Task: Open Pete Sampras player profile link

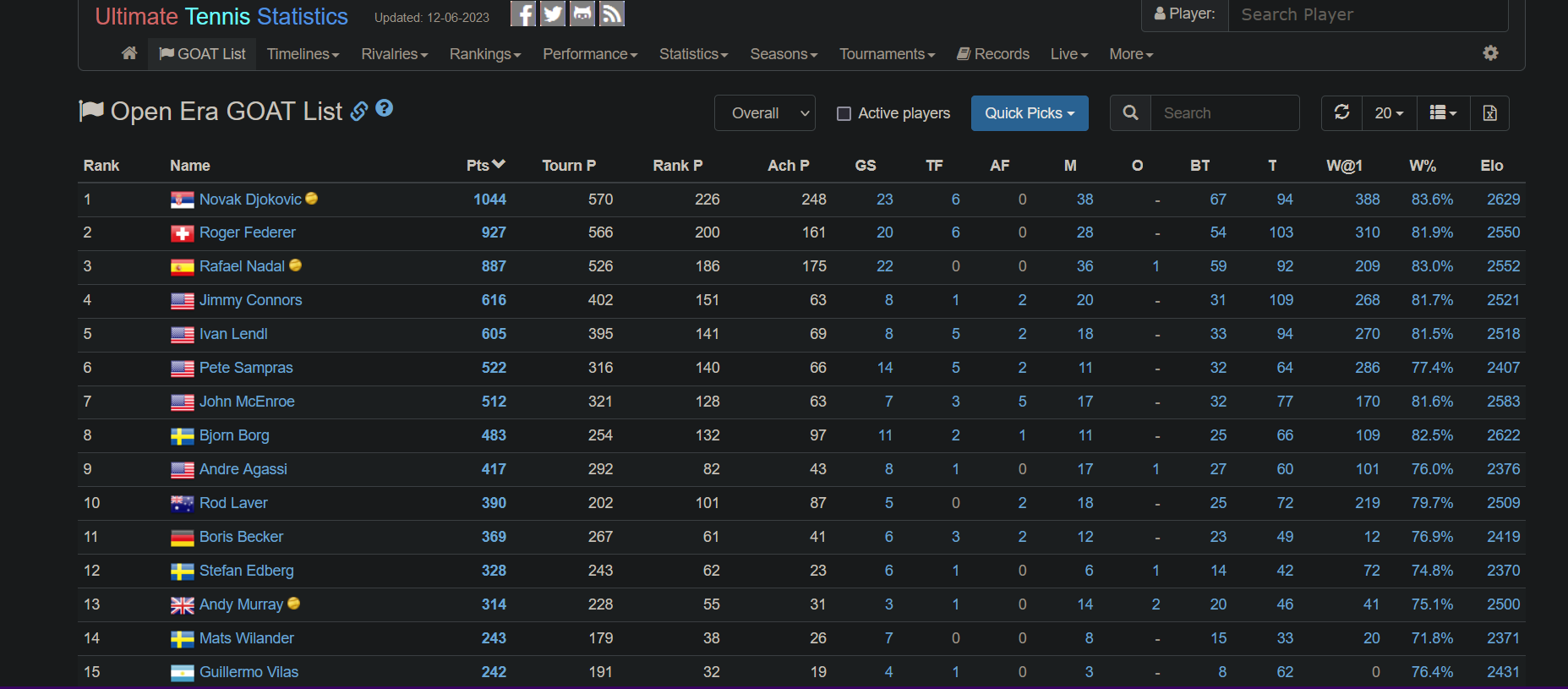Action: tap(246, 368)
